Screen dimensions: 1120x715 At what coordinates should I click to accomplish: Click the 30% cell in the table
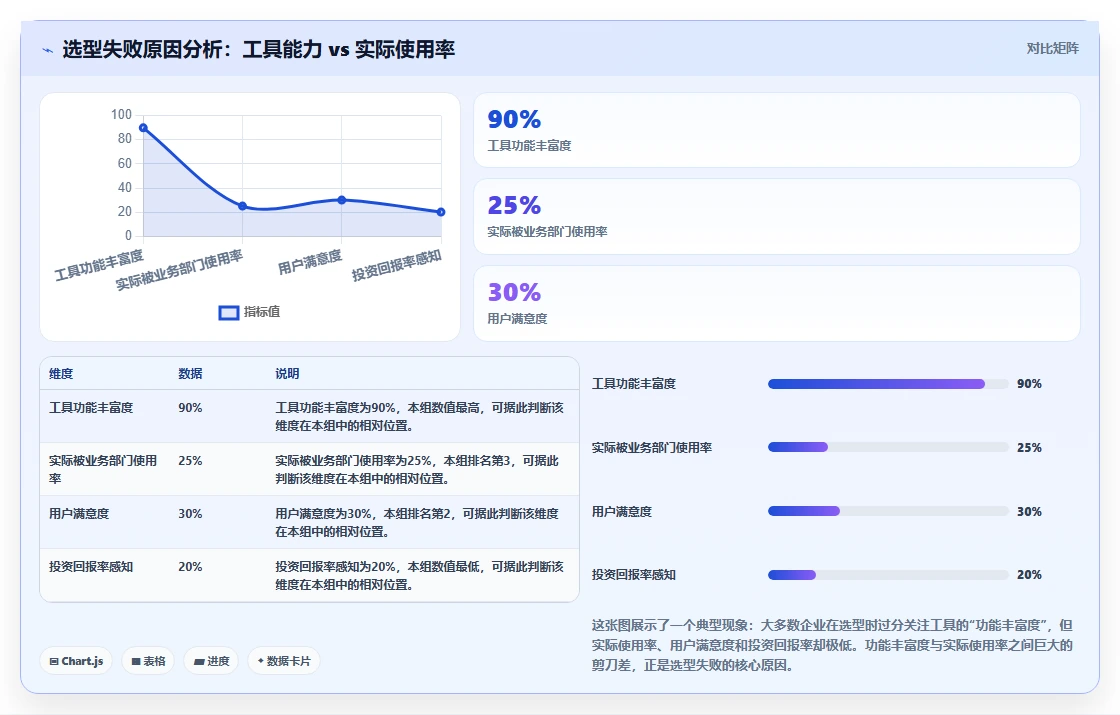click(191, 514)
